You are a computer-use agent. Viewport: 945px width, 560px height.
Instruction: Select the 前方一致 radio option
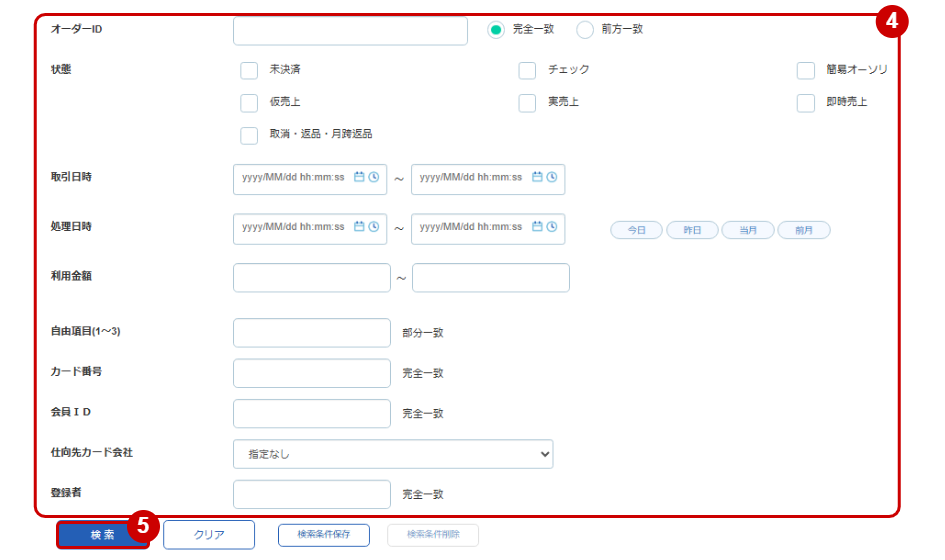click(x=585, y=30)
